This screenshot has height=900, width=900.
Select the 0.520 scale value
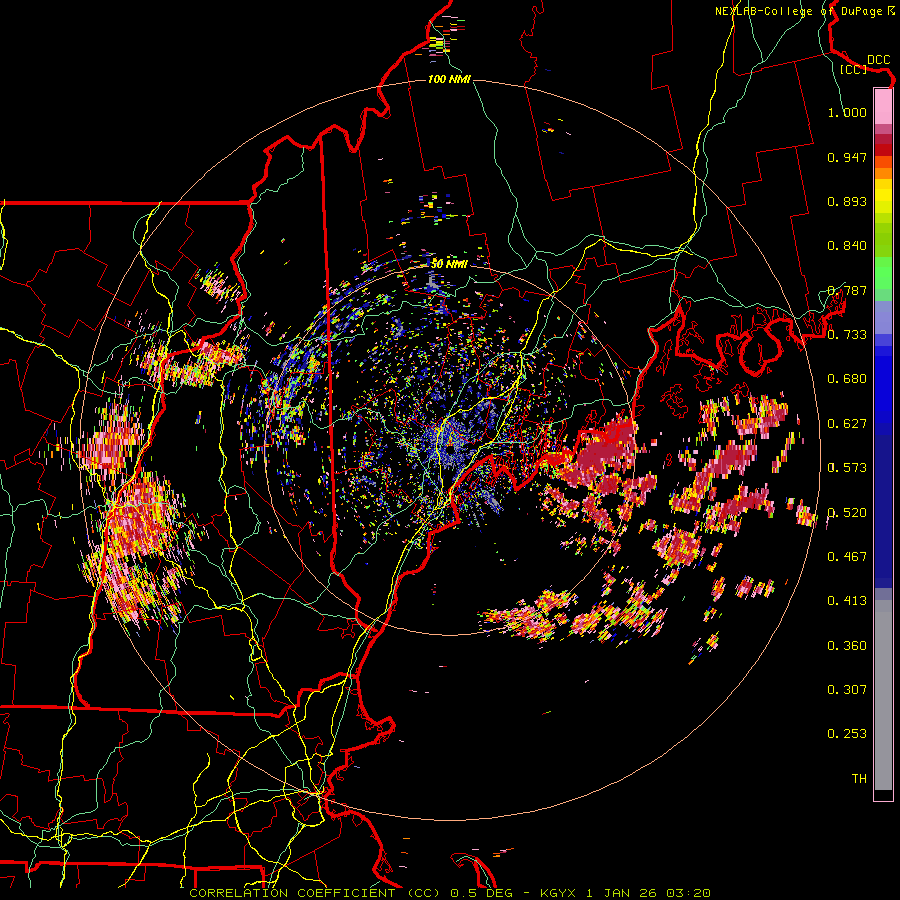click(x=847, y=513)
